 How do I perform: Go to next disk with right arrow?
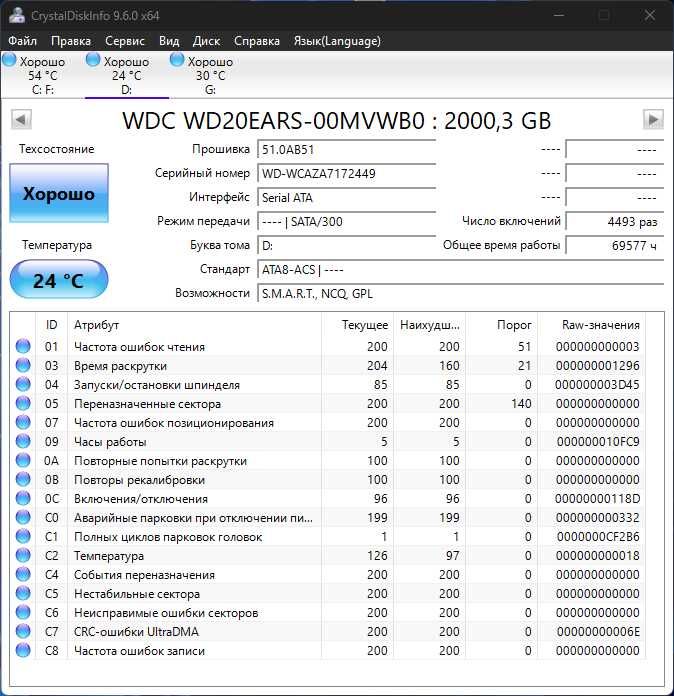[653, 119]
